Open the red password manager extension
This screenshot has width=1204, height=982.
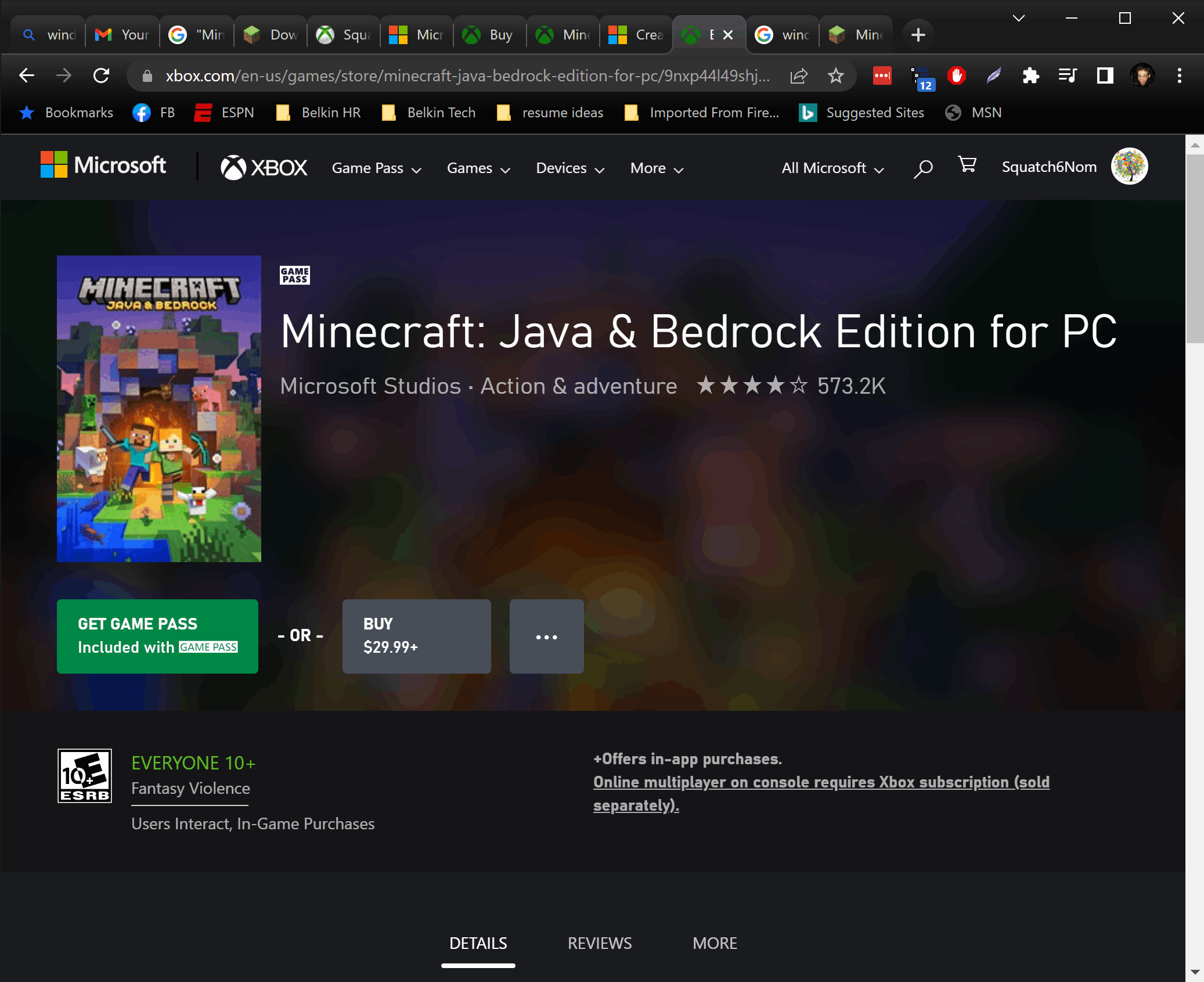click(882, 75)
